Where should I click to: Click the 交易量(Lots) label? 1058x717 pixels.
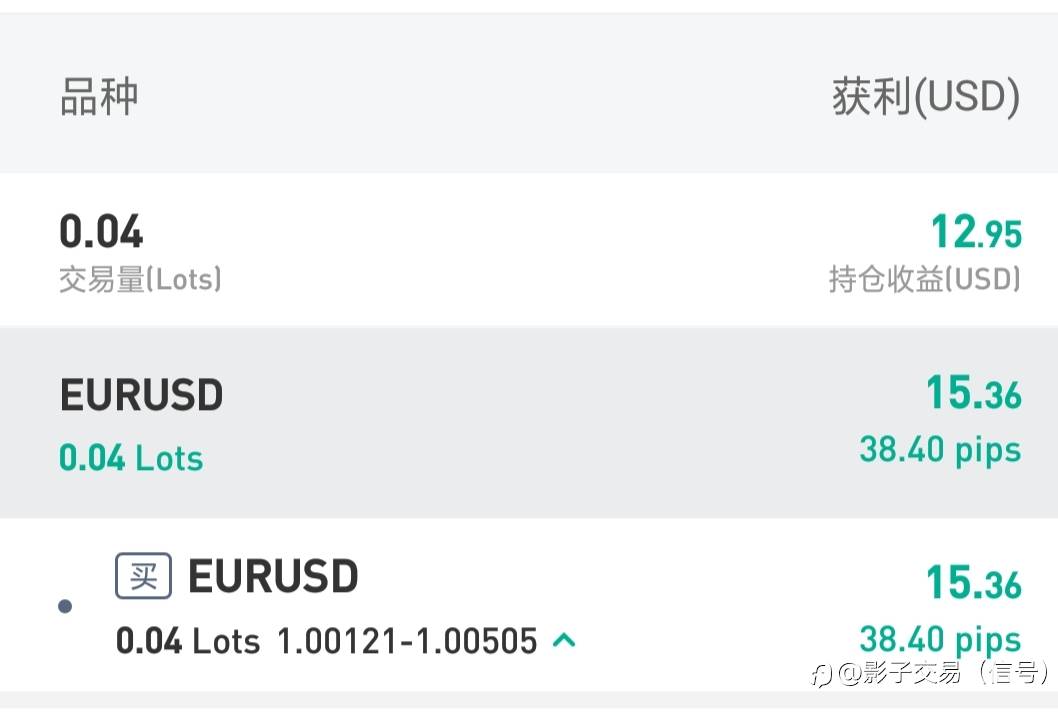point(140,280)
